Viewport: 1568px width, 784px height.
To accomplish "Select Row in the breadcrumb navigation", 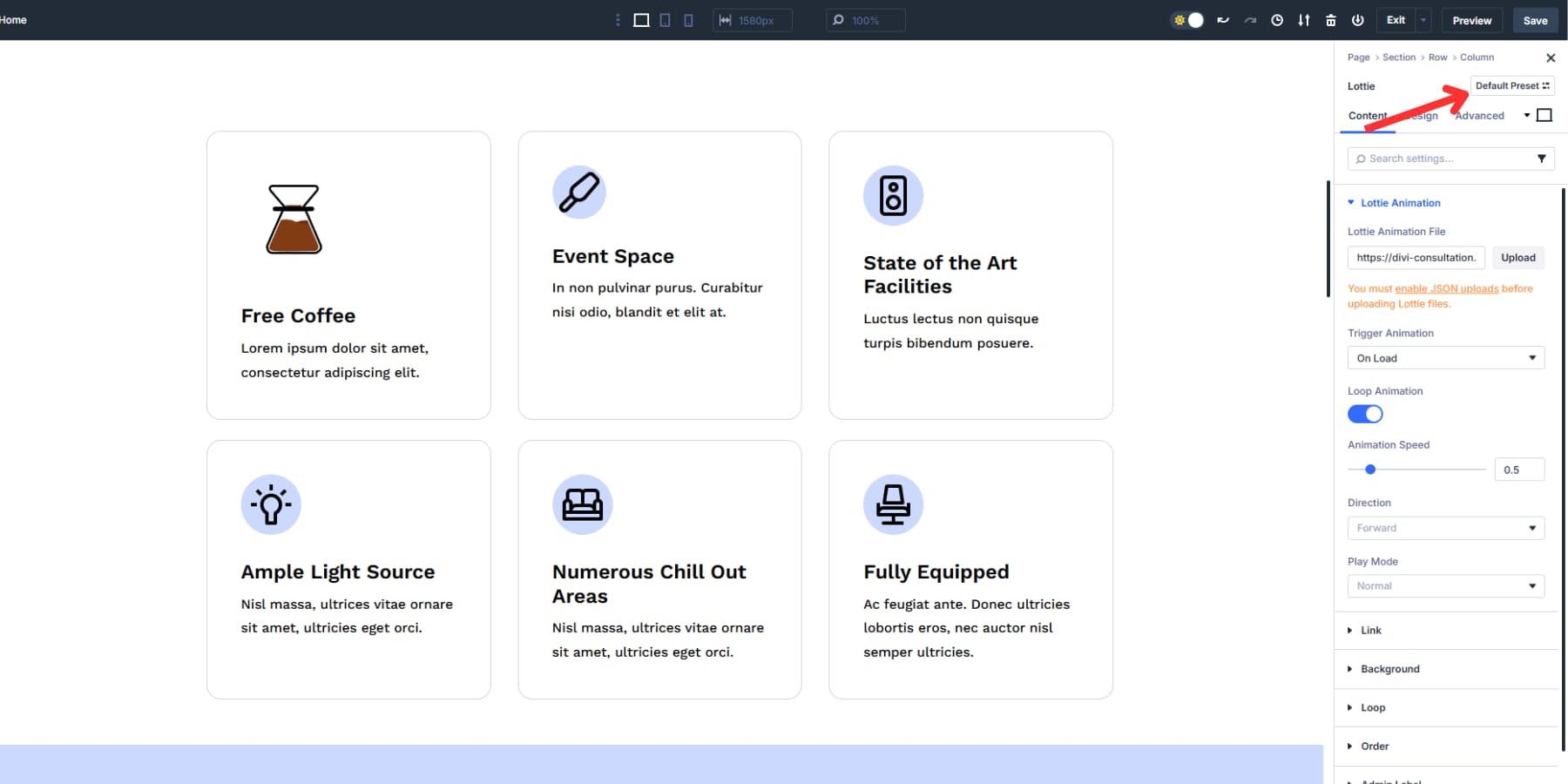I will (1437, 57).
